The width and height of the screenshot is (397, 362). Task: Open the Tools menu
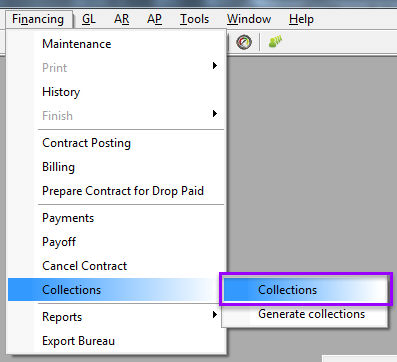[194, 19]
